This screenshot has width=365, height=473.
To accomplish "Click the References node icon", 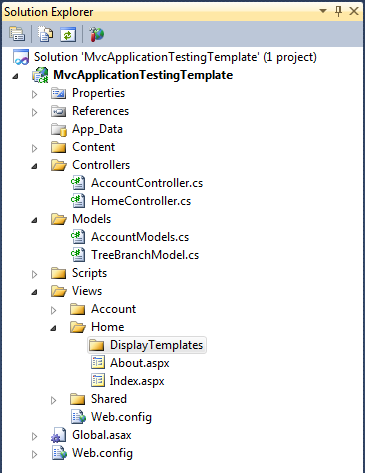I will tap(59, 111).
